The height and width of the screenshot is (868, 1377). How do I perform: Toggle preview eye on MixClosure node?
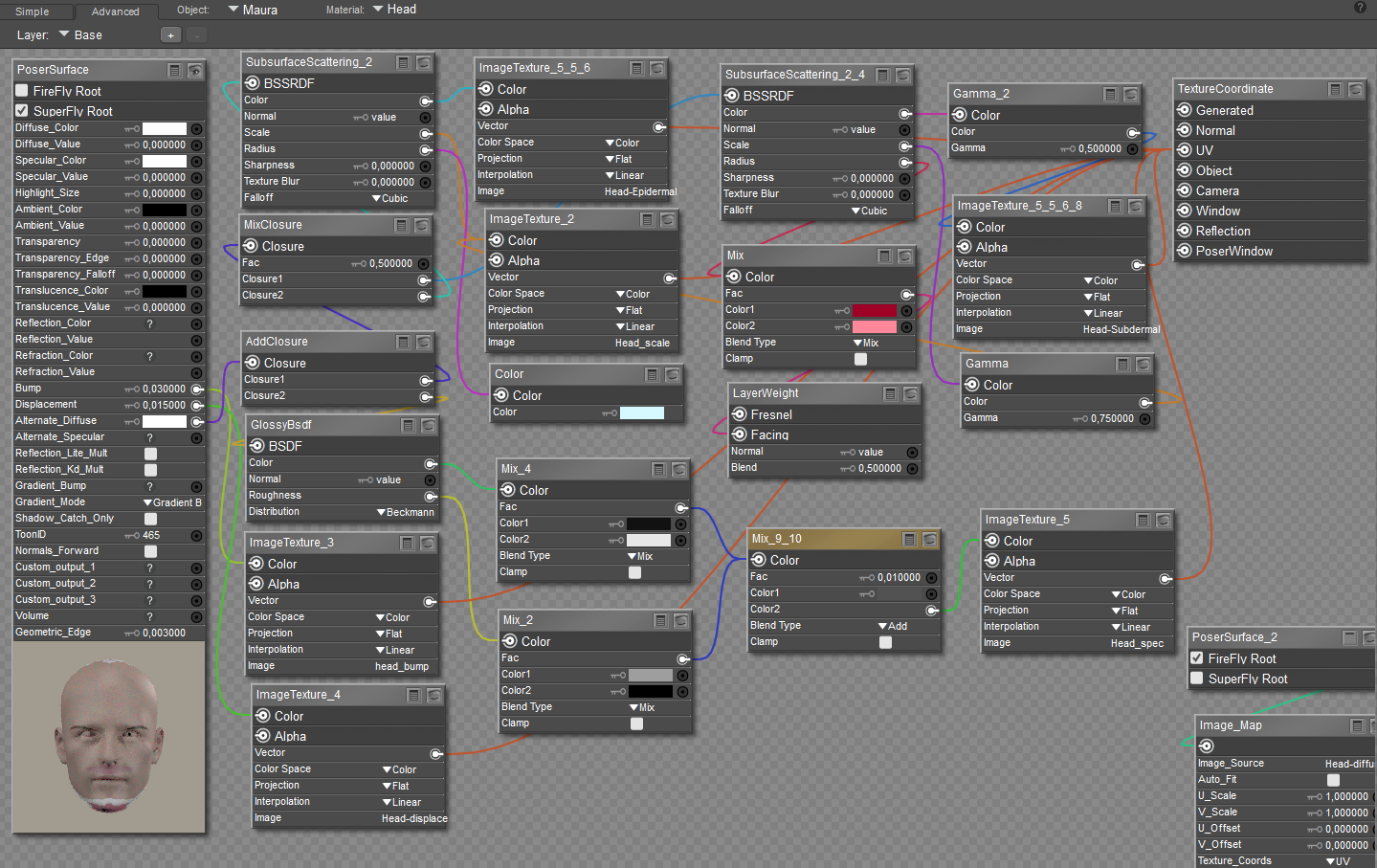point(421,225)
